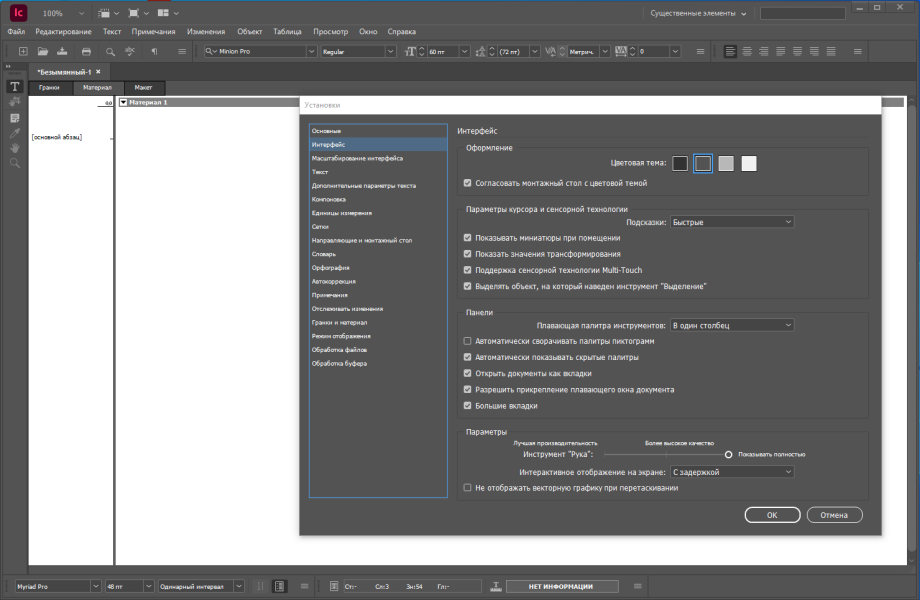Click the 'Отмена' button
Viewport: 920px width, 600px height.
tap(834, 515)
